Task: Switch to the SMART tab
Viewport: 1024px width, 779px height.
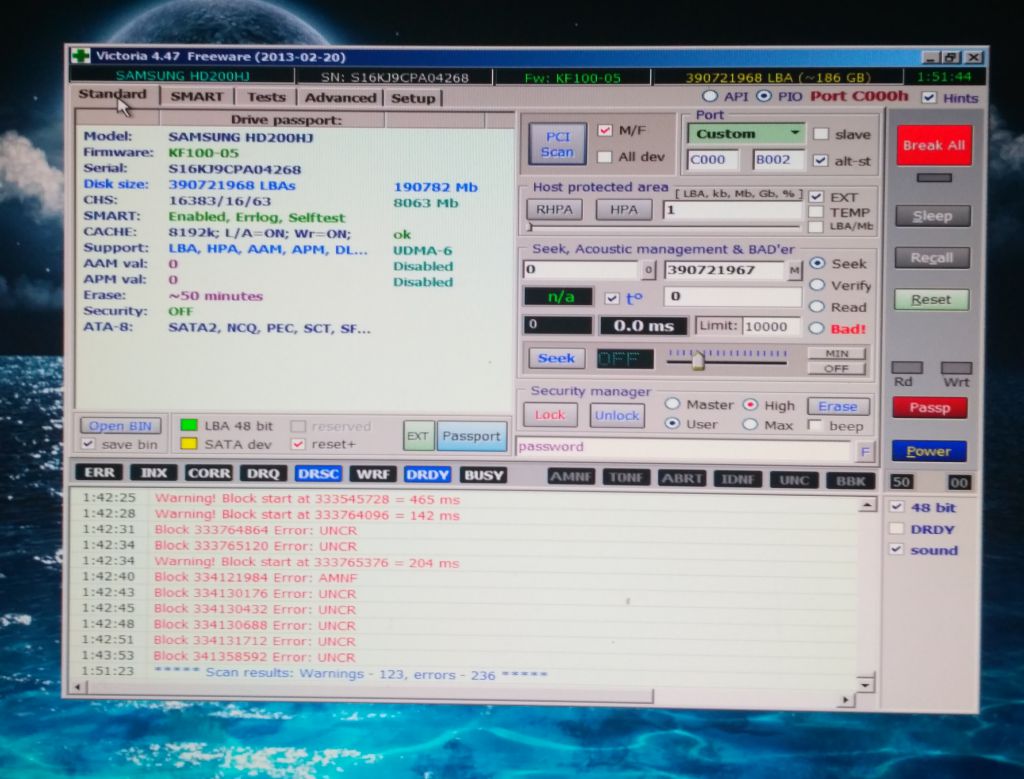Action: [x=197, y=97]
